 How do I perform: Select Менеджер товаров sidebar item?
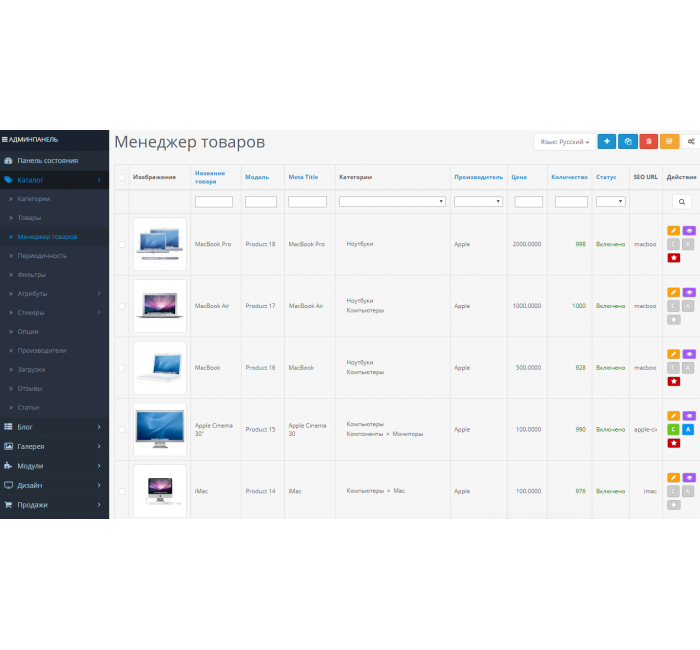point(47,237)
